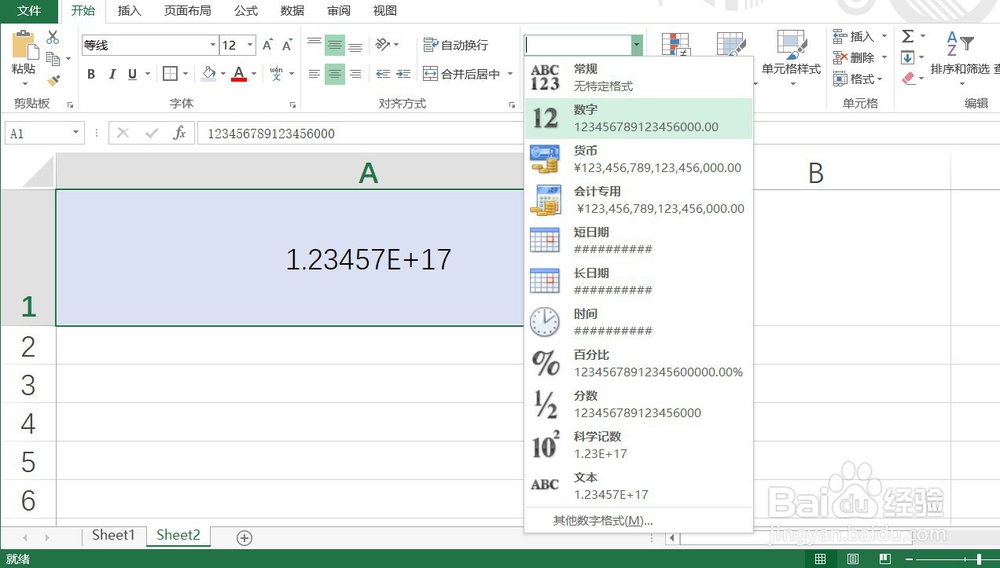Apply fill color bucket icon
Screen dimensions: 1000x568
click(x=209, y=74)
